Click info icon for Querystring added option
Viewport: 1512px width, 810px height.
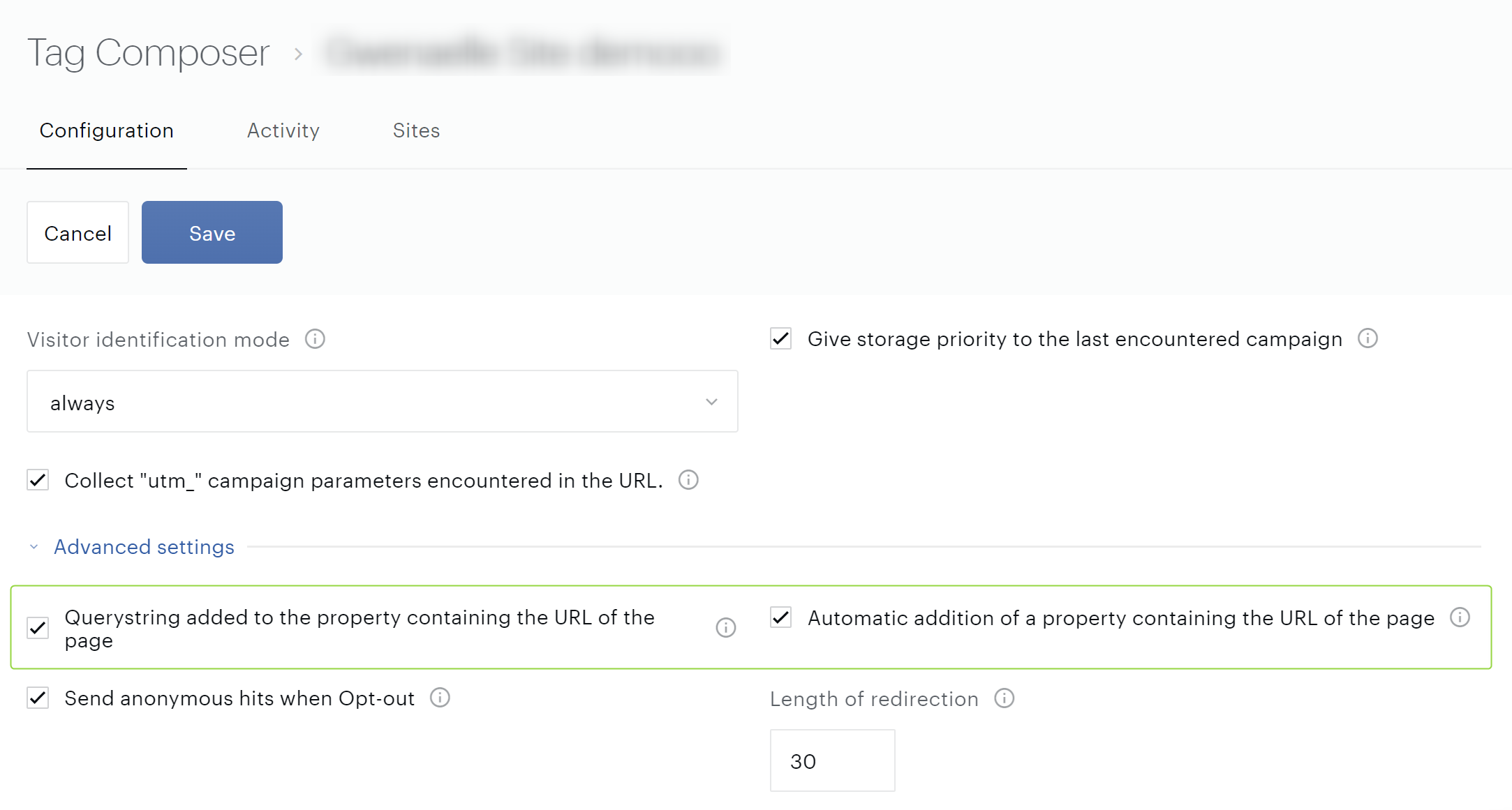coord(726,628)
